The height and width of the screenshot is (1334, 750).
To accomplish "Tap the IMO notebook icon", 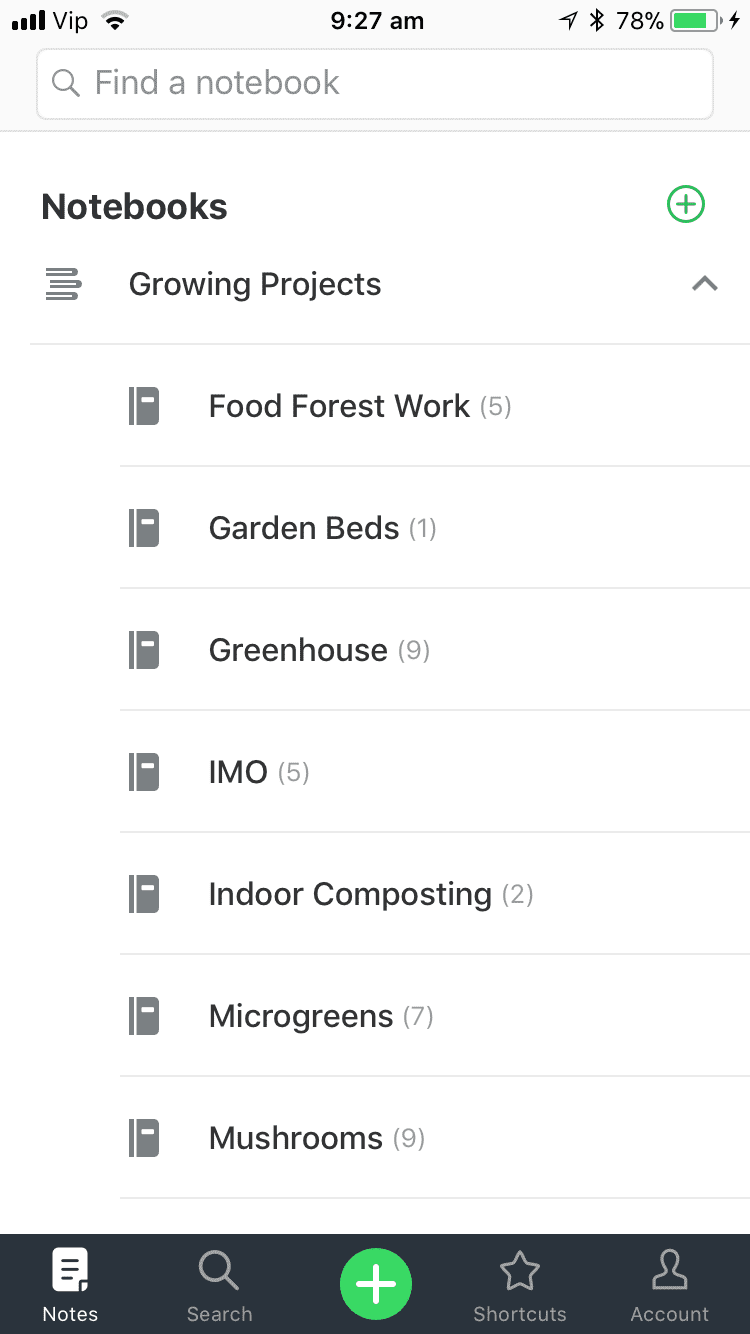I will click(144, 772).
